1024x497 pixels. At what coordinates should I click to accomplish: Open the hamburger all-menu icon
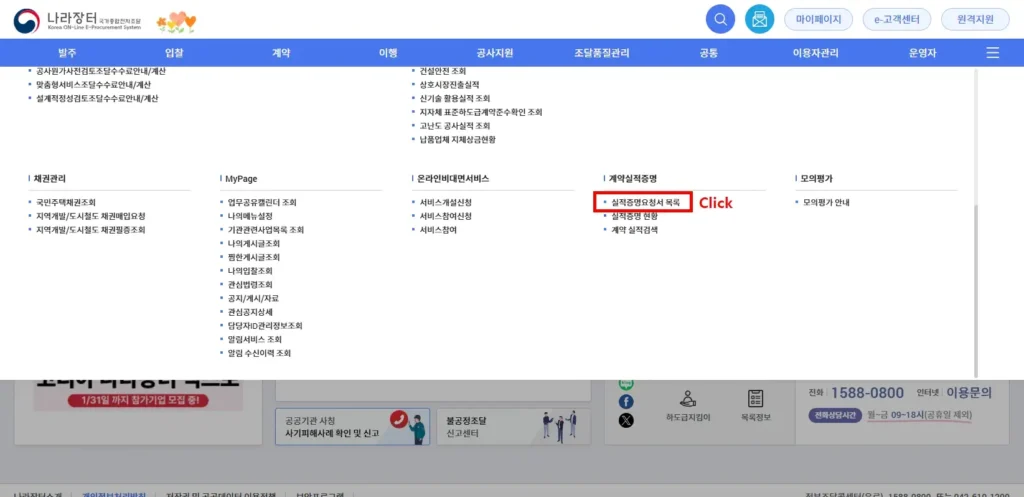[x=992, y=53]
